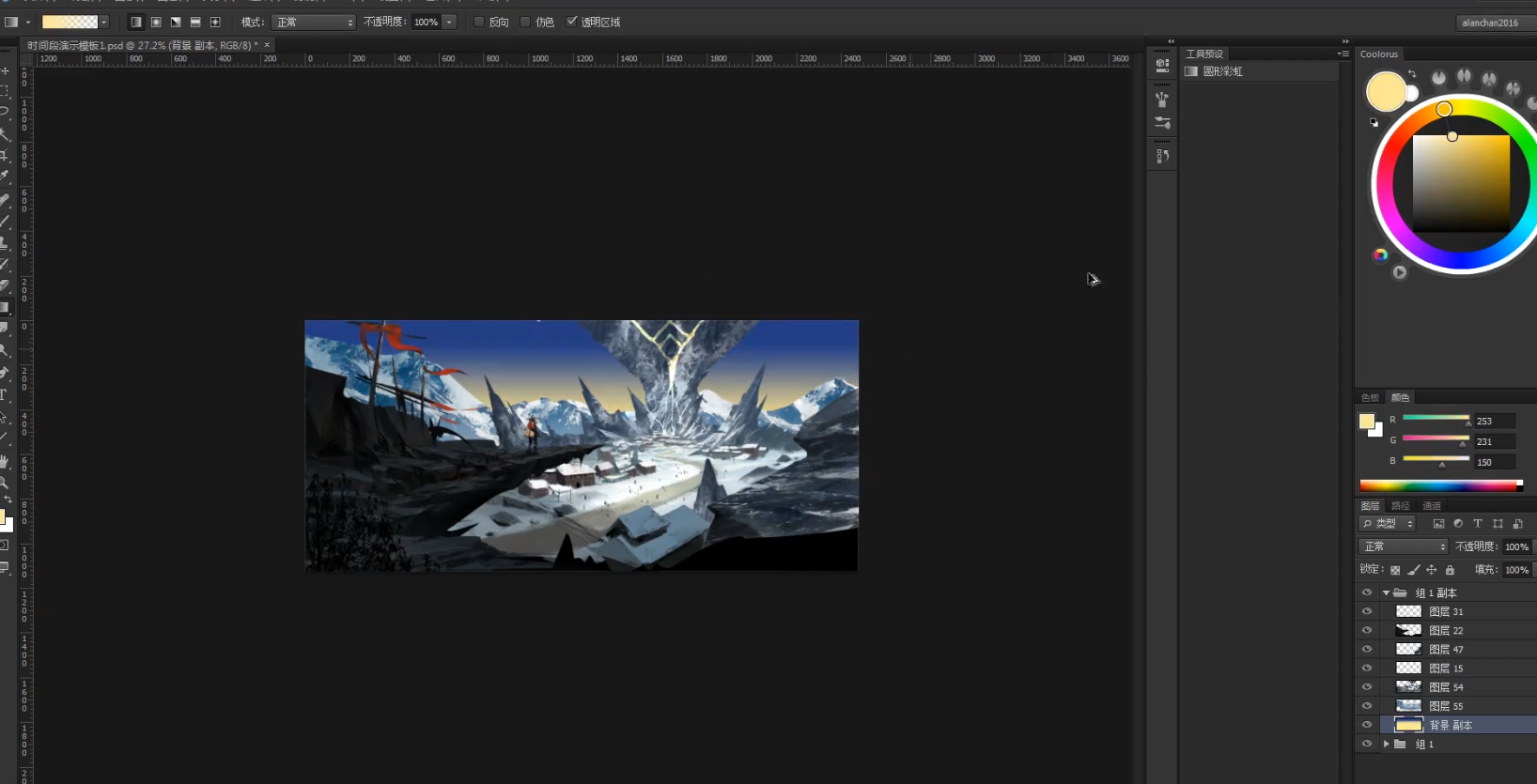This screenshot has height=784, width=1537.
Task: Select the linear gradient style icon
Action: tap(136, 22)
